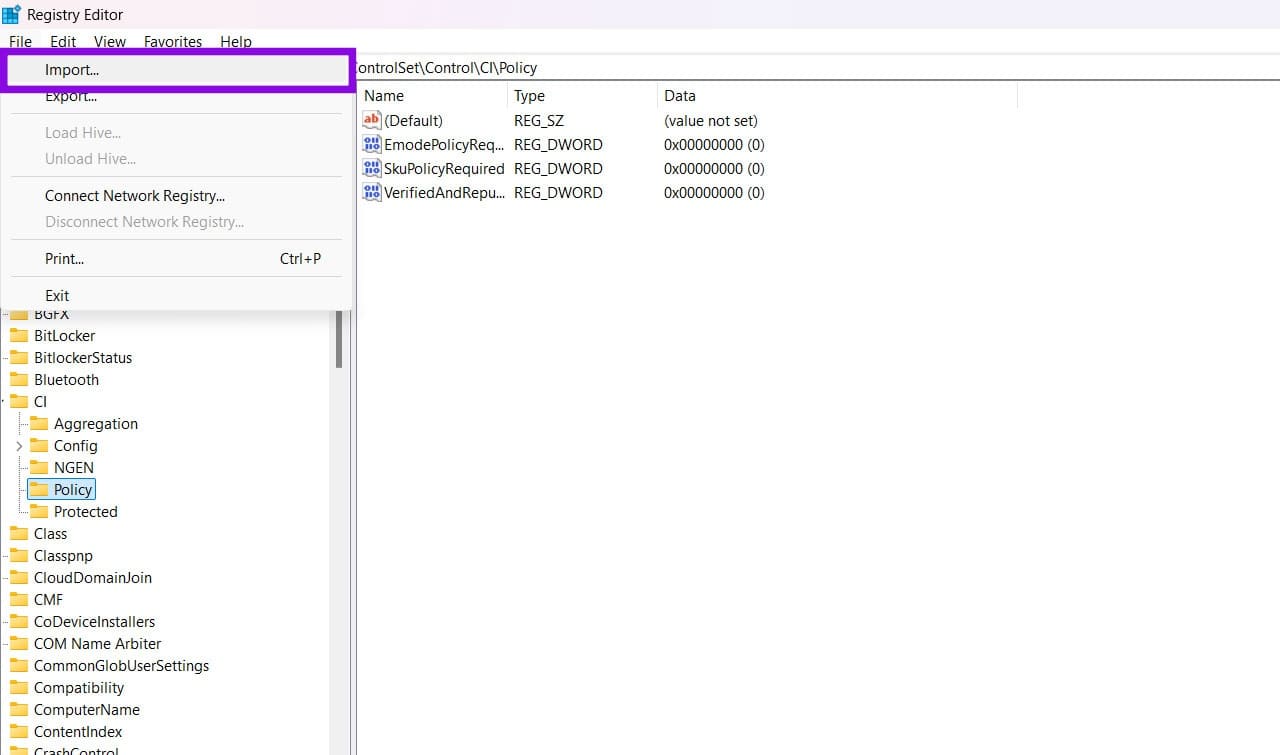
Task: Click the BitlockerStatus folder icon
Action: click(x=19, y=357)
